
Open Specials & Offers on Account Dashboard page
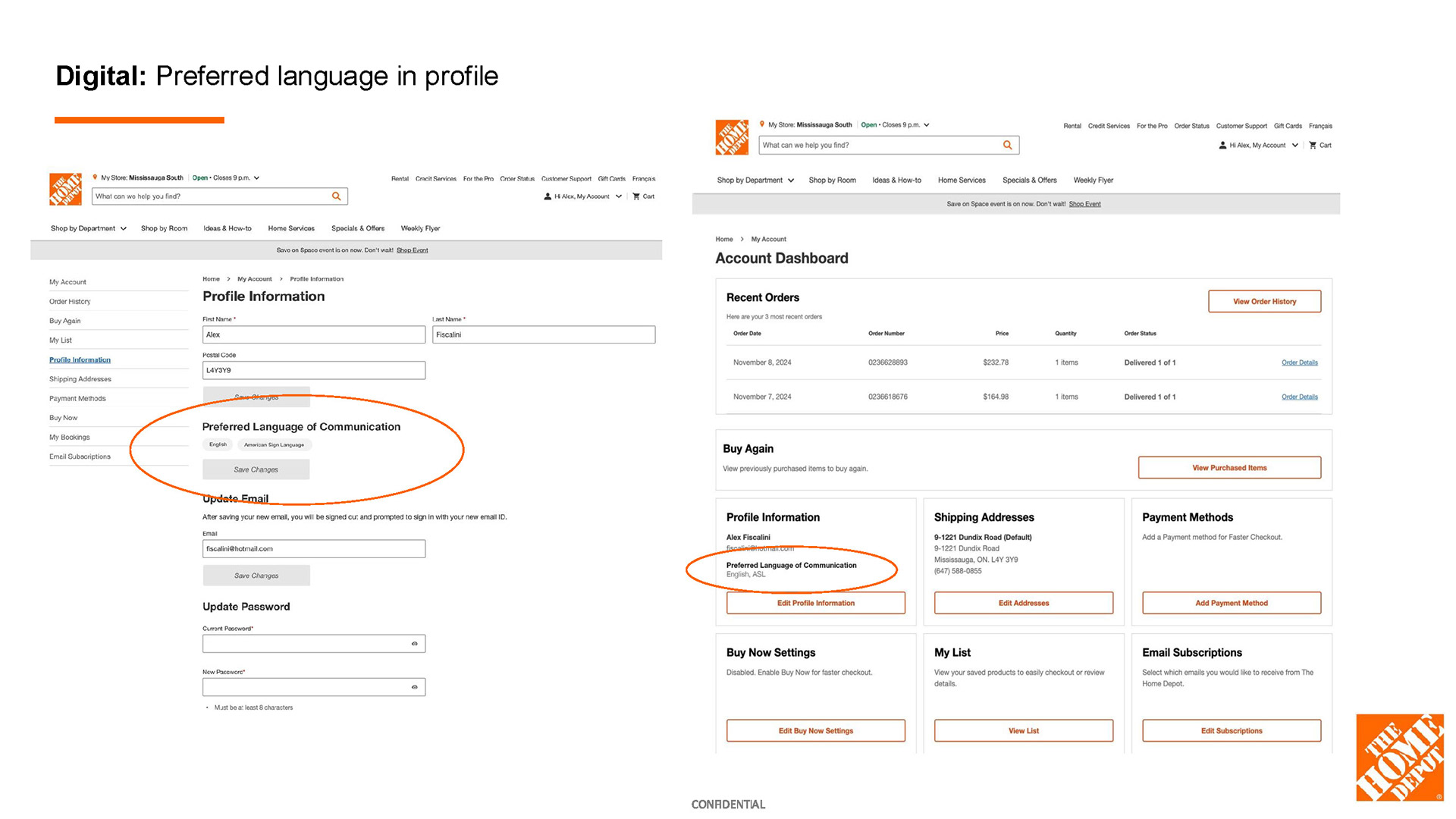point(1029,180)
